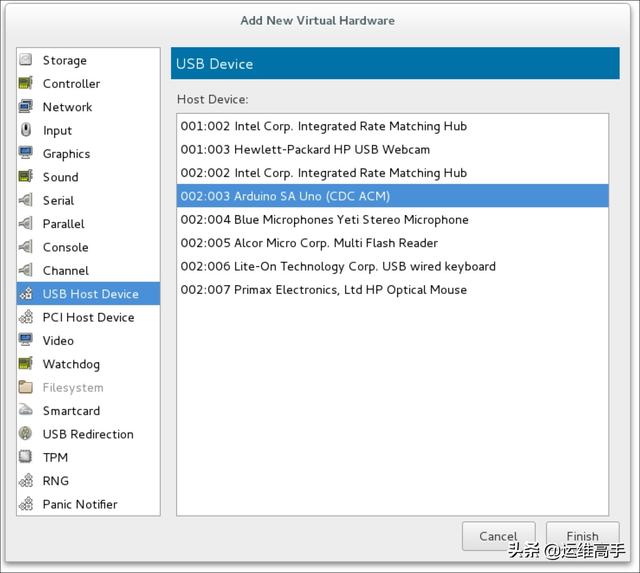Click the Finish button
Viewport: 640px width, 573px height.
582,536
